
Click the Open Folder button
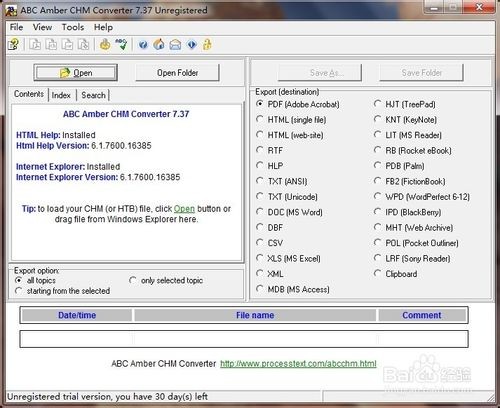[177, 73]
